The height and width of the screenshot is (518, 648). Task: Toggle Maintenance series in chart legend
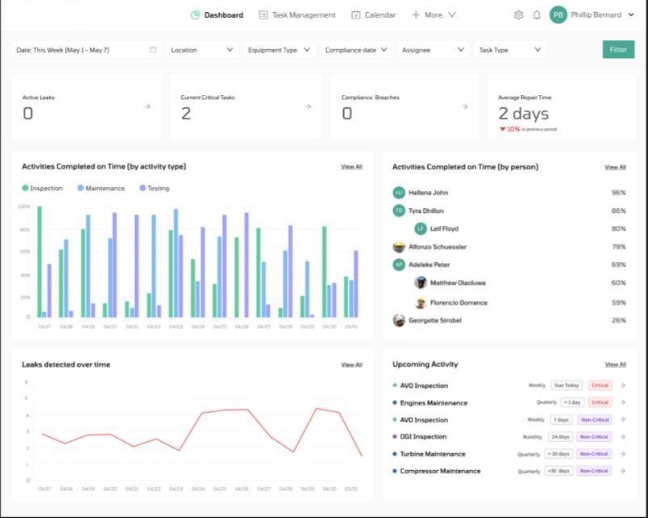pyautogui.click(x=101, y=188)
